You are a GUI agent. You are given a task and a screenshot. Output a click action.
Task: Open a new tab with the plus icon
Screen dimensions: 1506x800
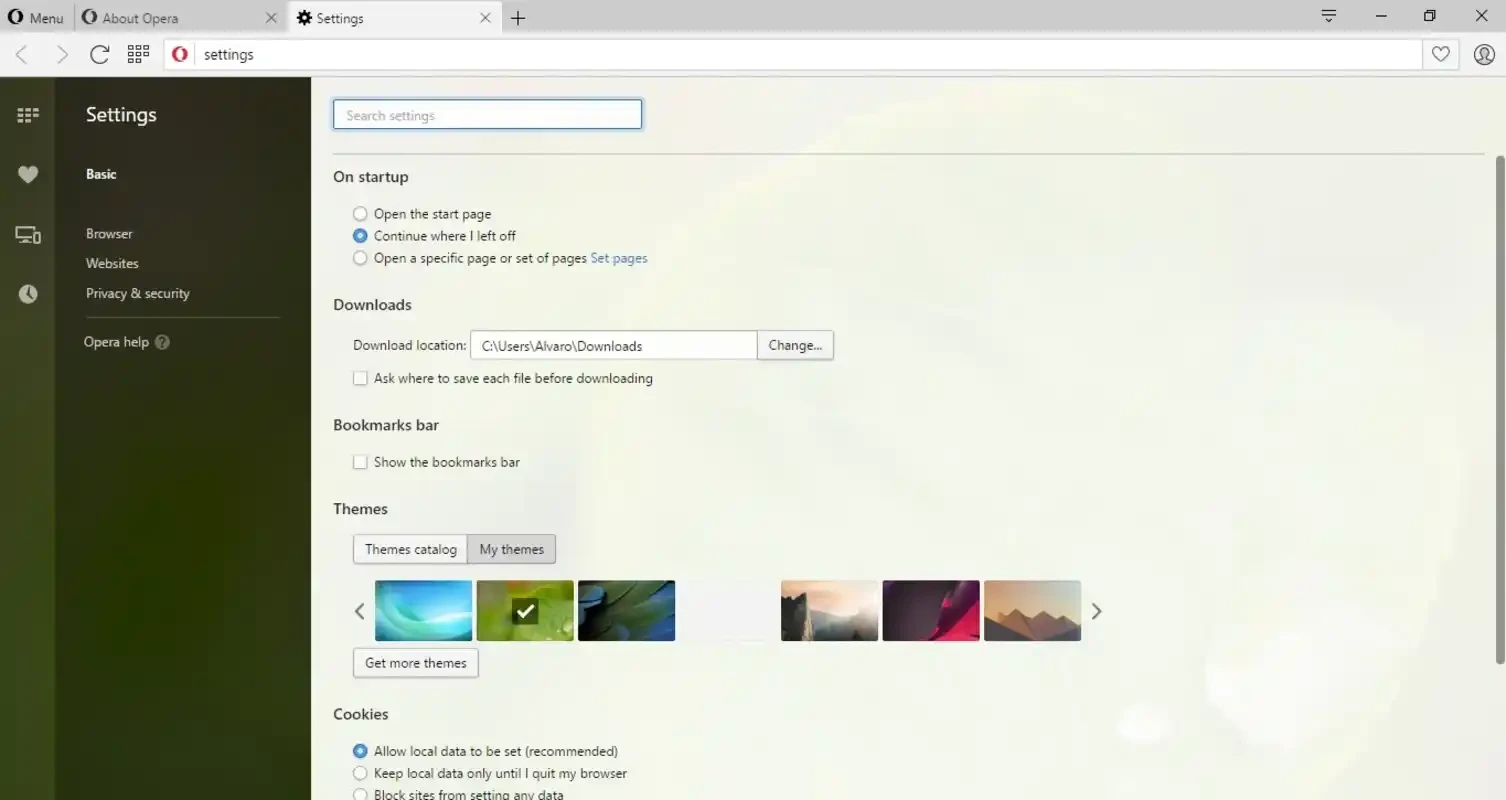point(518,18)
